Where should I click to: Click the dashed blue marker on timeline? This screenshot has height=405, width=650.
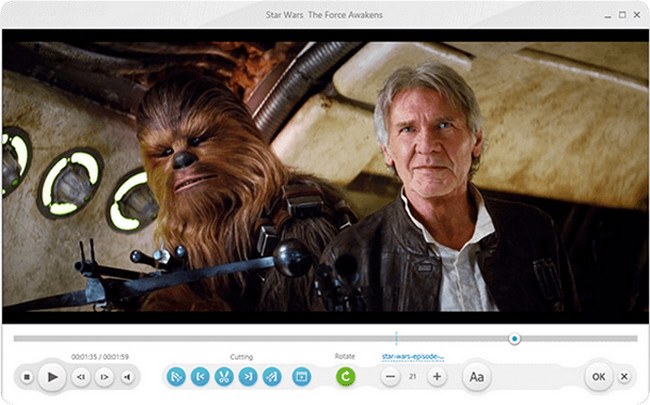pyautogui.click(x=396, y=338)
